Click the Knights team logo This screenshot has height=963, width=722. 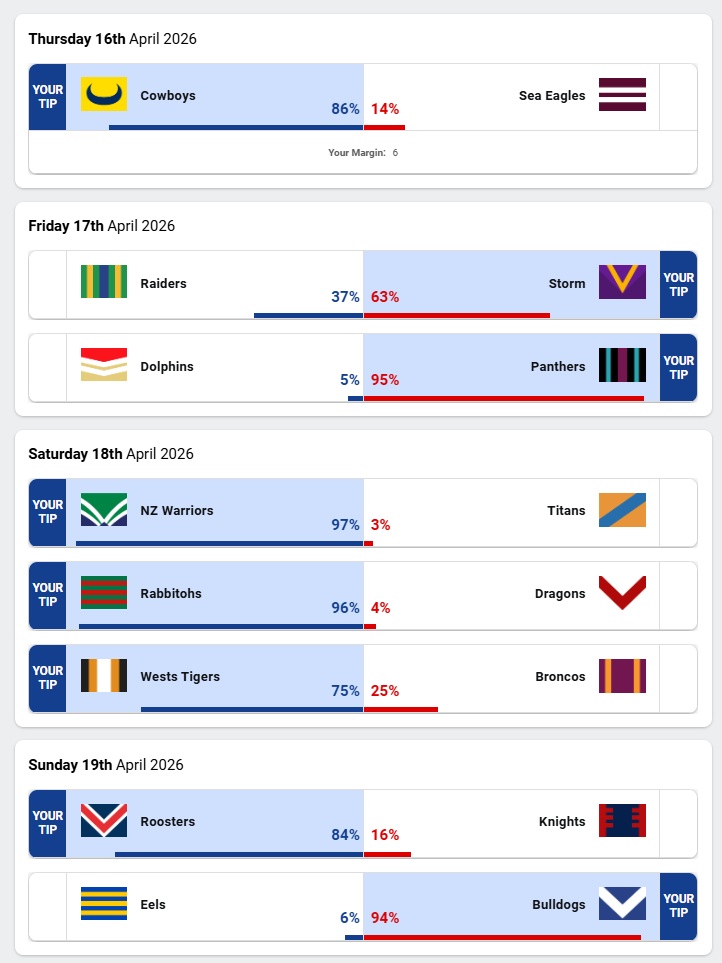(x=622, y=820)
